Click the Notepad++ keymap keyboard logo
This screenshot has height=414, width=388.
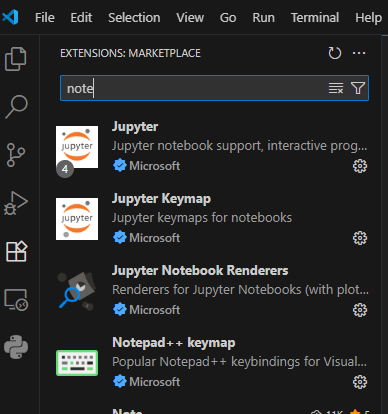[77, 363]
